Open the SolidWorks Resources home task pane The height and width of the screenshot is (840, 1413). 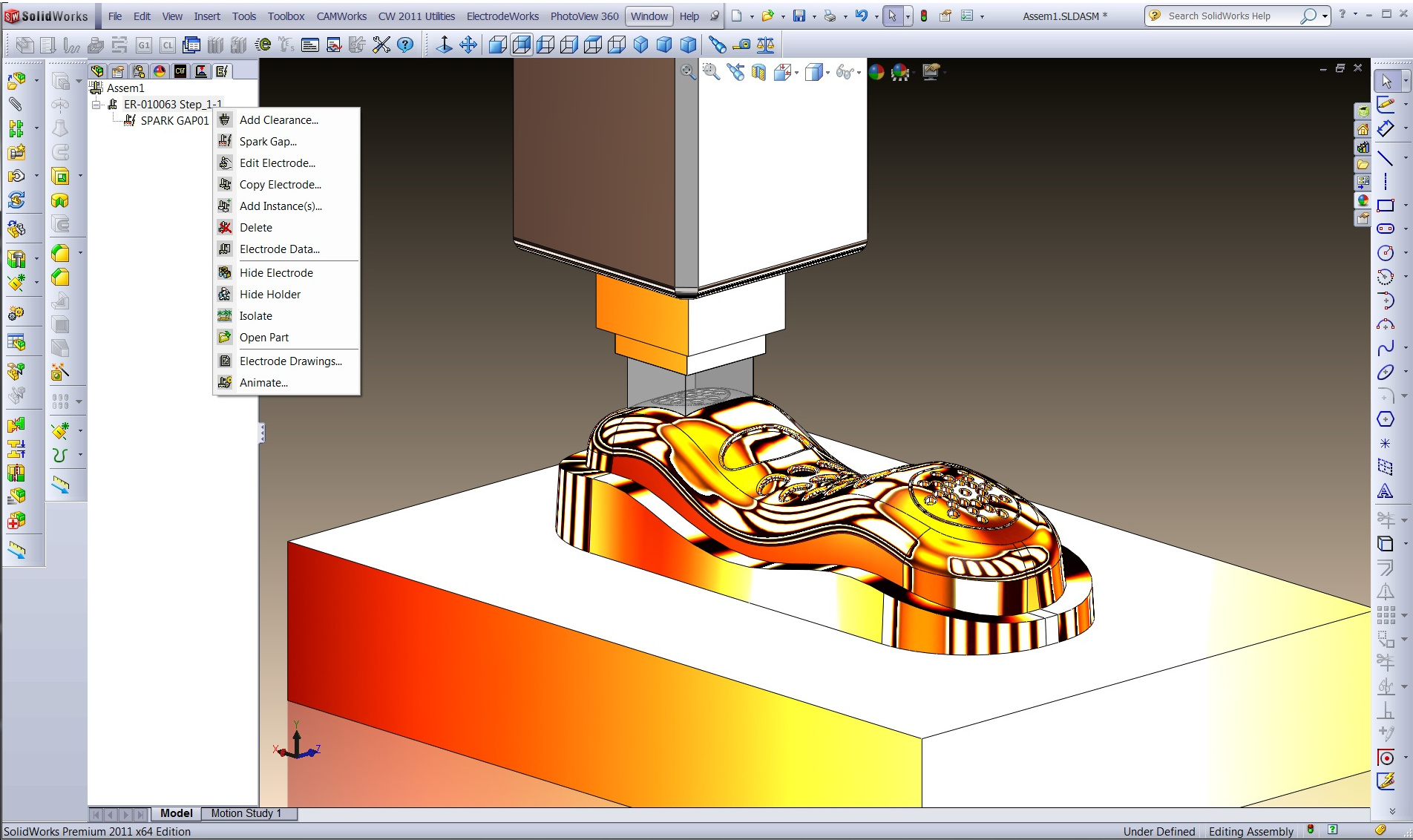[1363, 129]
